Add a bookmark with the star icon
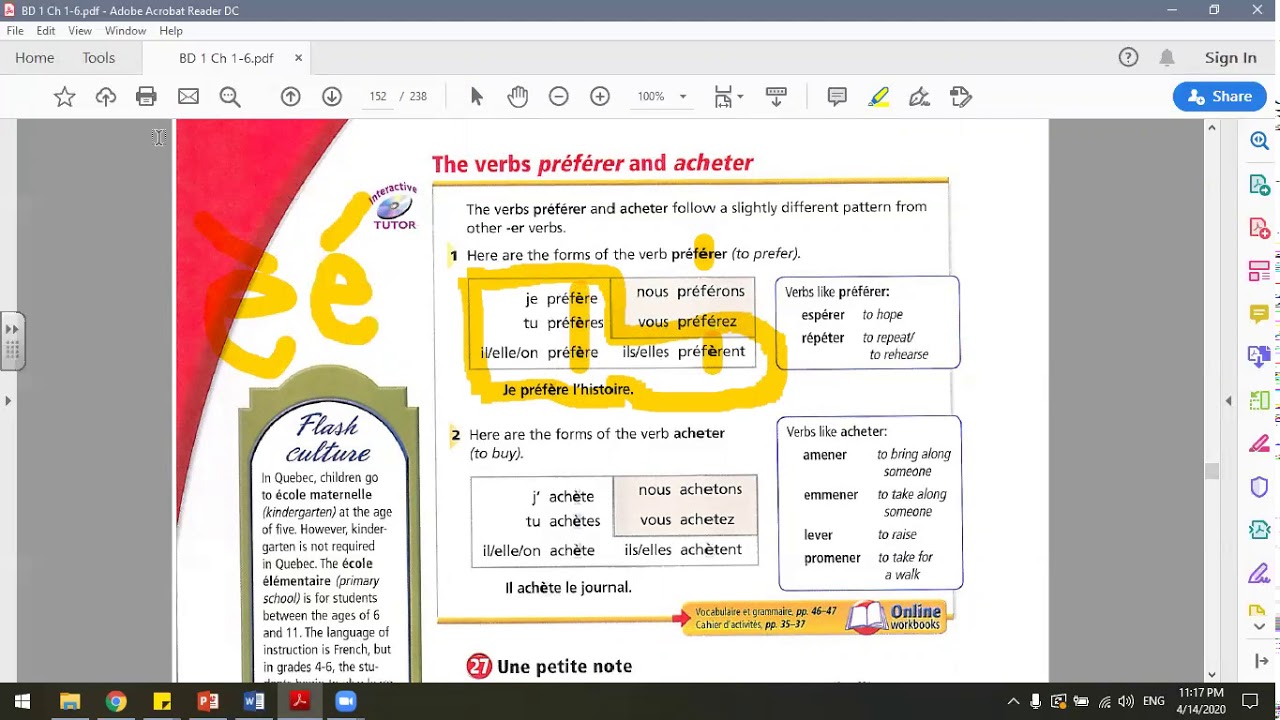Screen dimensions: 1280x720 (x=65, y=97)
